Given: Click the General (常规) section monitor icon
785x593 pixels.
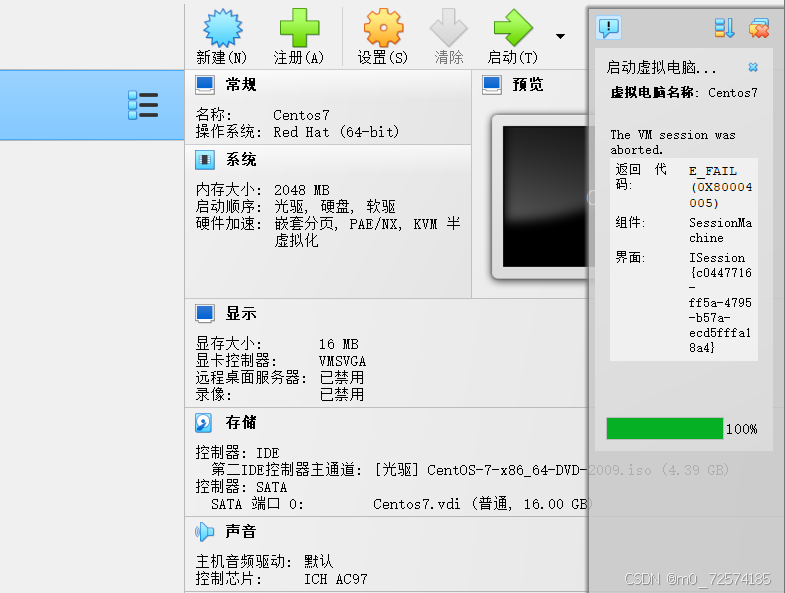Looking at the screenshot, I should click(x=205, y=85).
